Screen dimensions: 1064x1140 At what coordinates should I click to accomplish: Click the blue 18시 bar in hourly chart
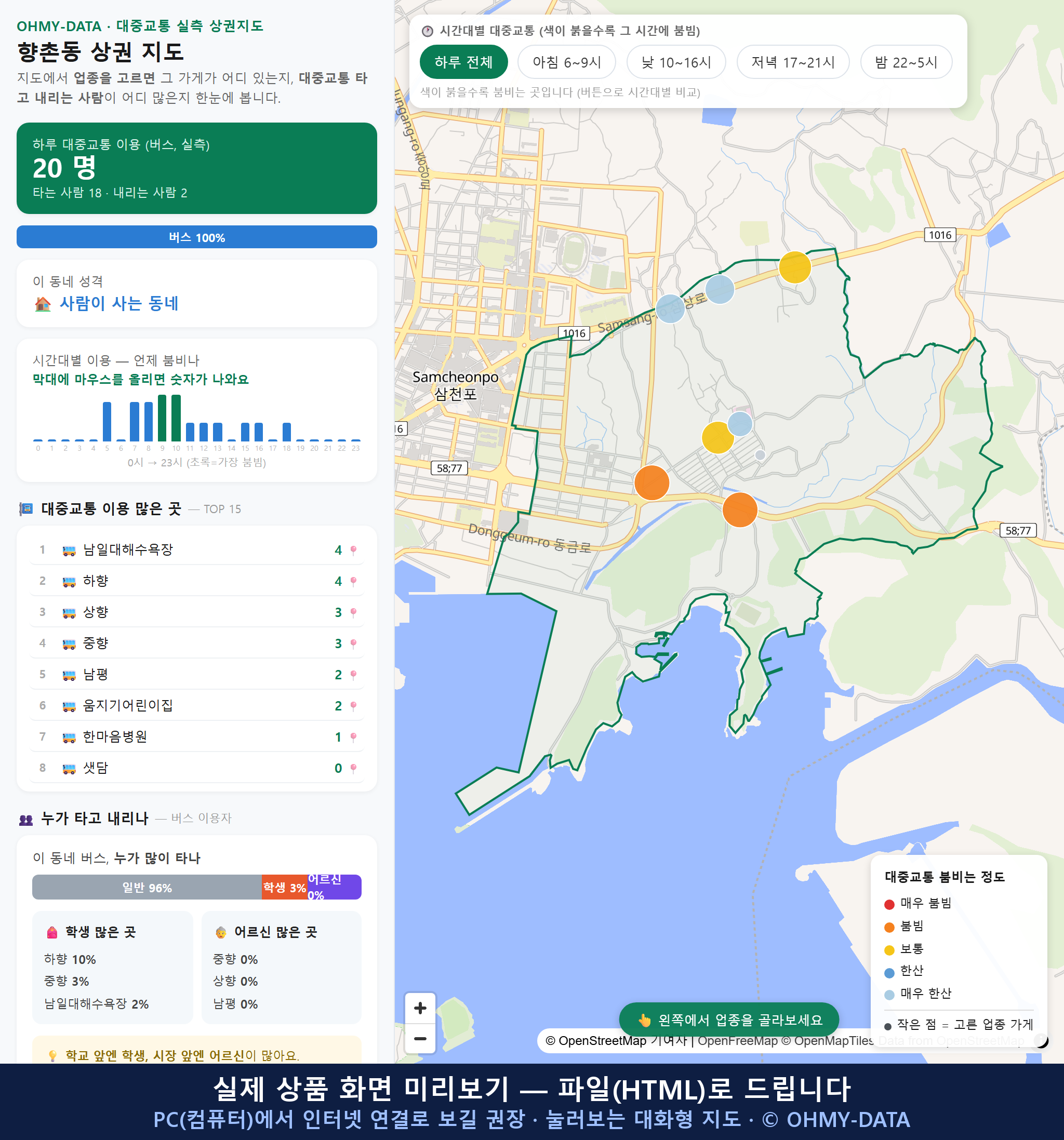[x=287, y=432]
